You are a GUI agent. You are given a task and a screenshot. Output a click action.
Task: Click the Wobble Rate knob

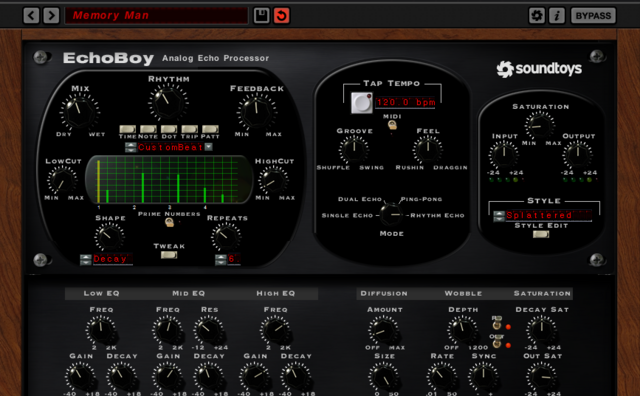[x=442, y=376]
